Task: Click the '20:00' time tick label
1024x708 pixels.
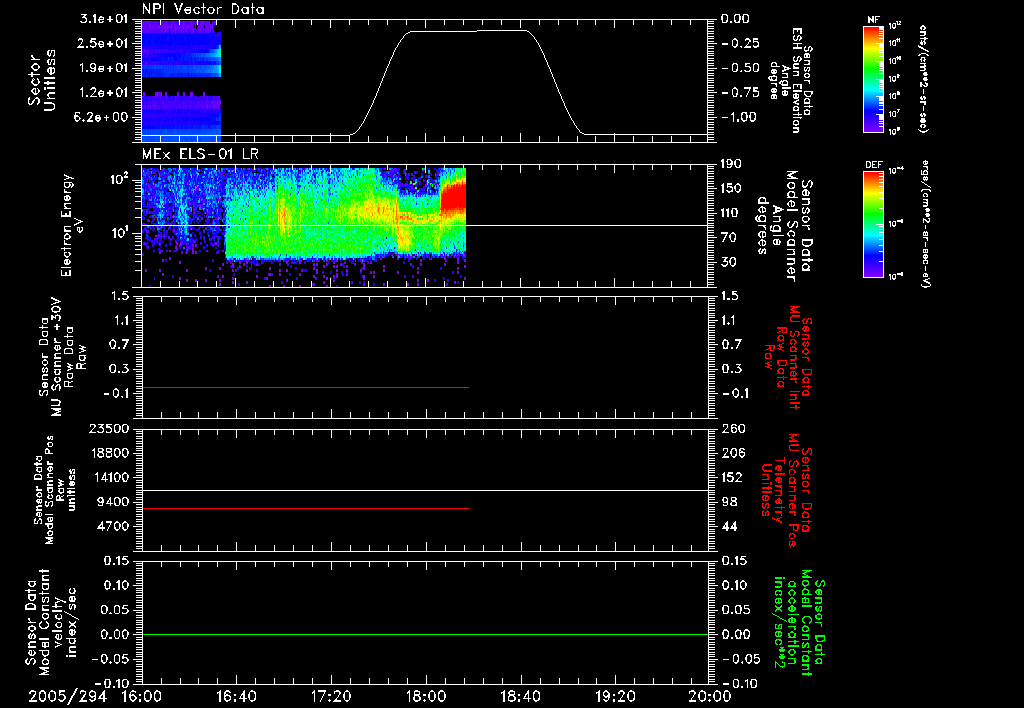Action: [710, 696]
